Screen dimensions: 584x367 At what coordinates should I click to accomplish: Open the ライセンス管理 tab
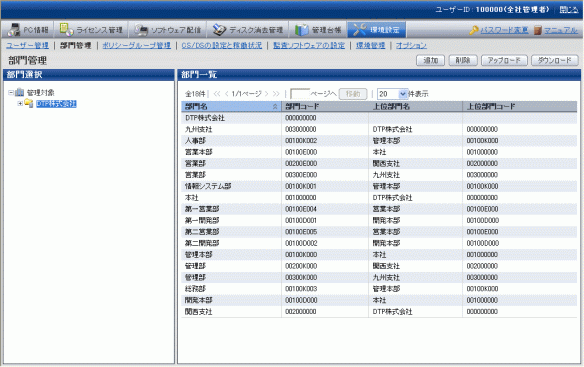click(91, 30)
